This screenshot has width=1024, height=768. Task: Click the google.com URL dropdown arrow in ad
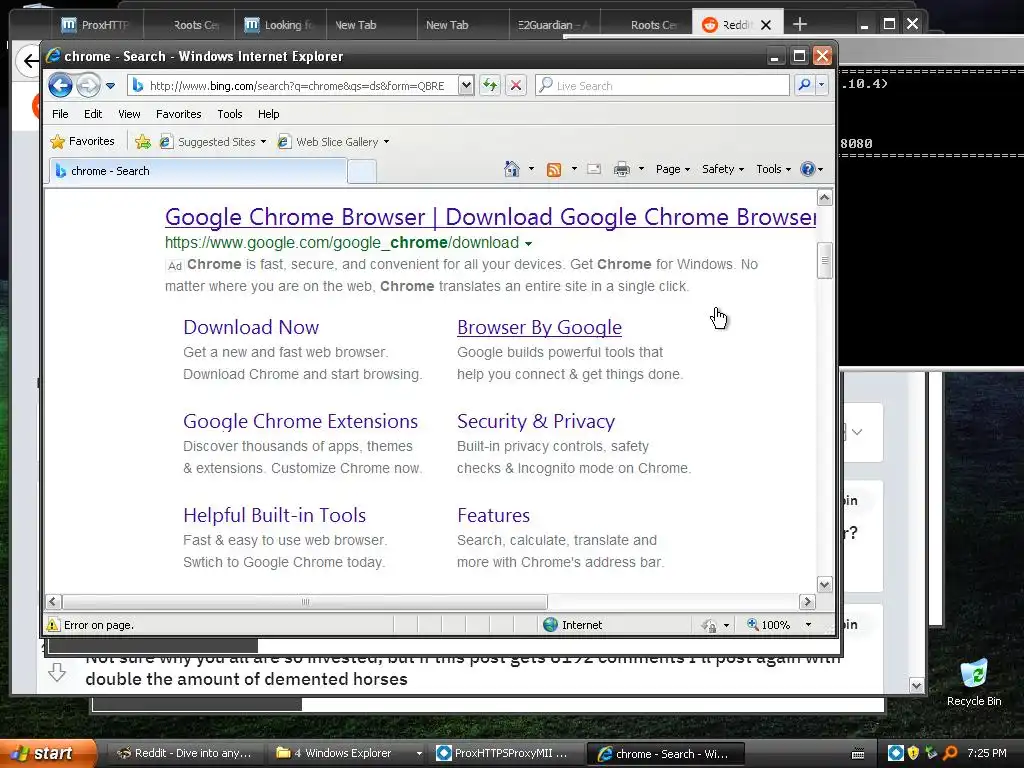click(528, 244)
